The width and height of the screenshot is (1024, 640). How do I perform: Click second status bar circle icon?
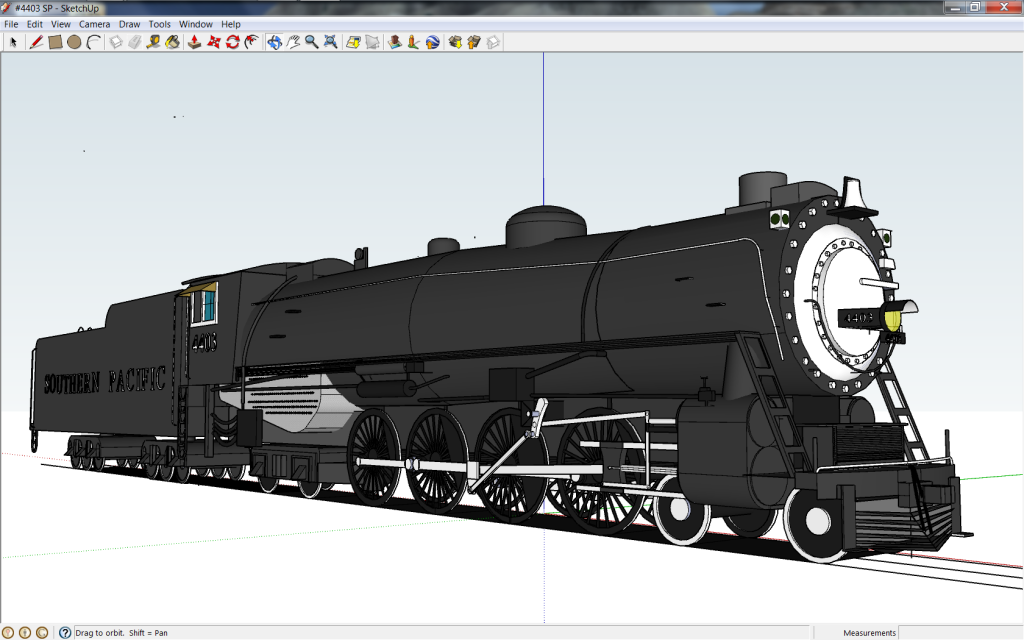[25, 632]
